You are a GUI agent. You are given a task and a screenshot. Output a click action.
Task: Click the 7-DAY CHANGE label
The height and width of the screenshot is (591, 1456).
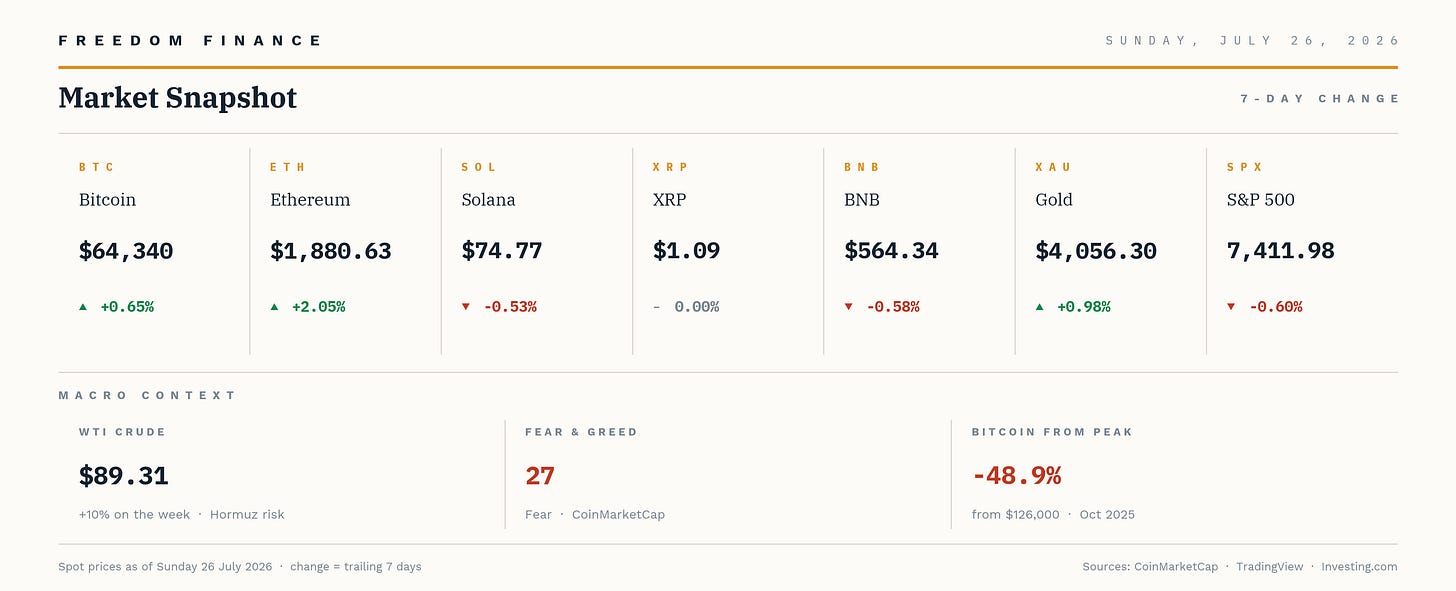[1320, 98]
